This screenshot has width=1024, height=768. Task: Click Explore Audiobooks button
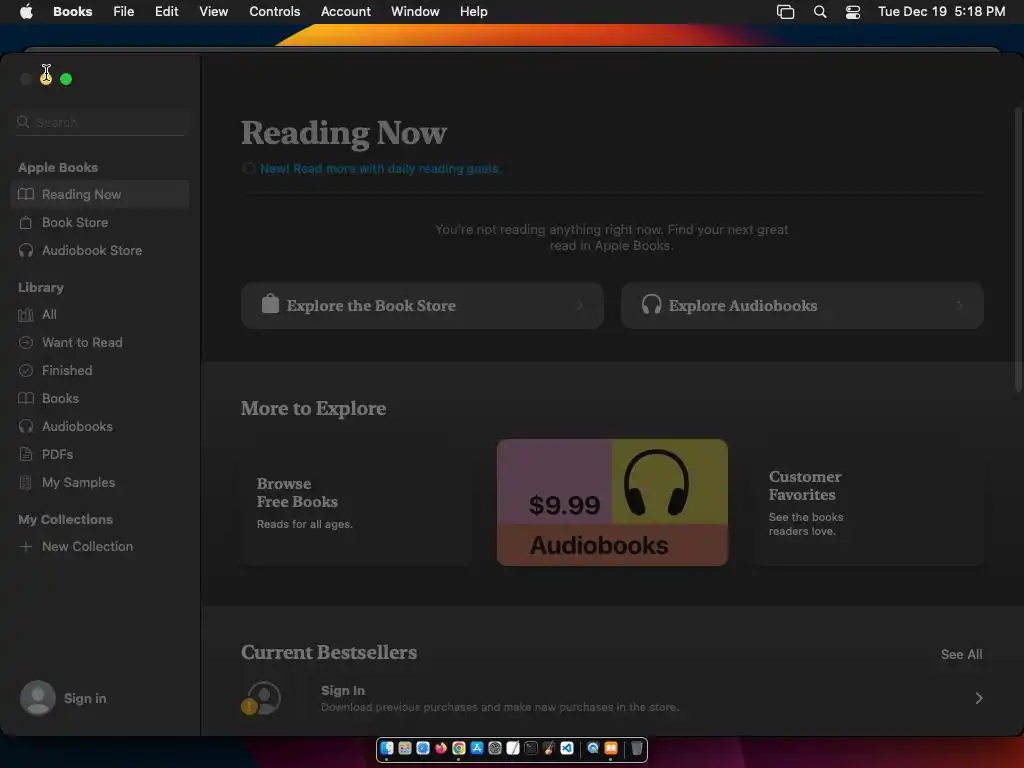802,306
